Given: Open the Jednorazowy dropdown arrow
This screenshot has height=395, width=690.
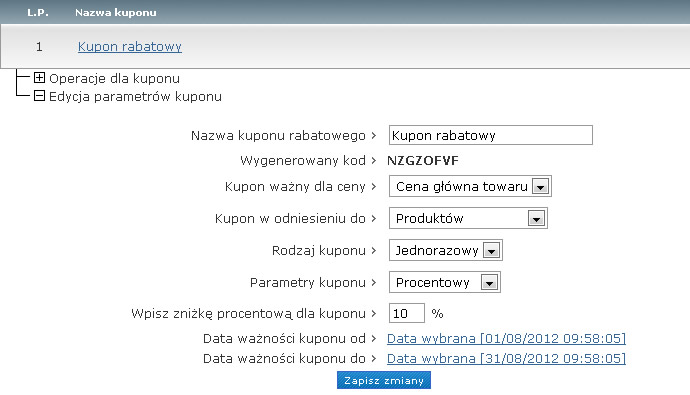Looking at the screenshot, I should (491, 251).
